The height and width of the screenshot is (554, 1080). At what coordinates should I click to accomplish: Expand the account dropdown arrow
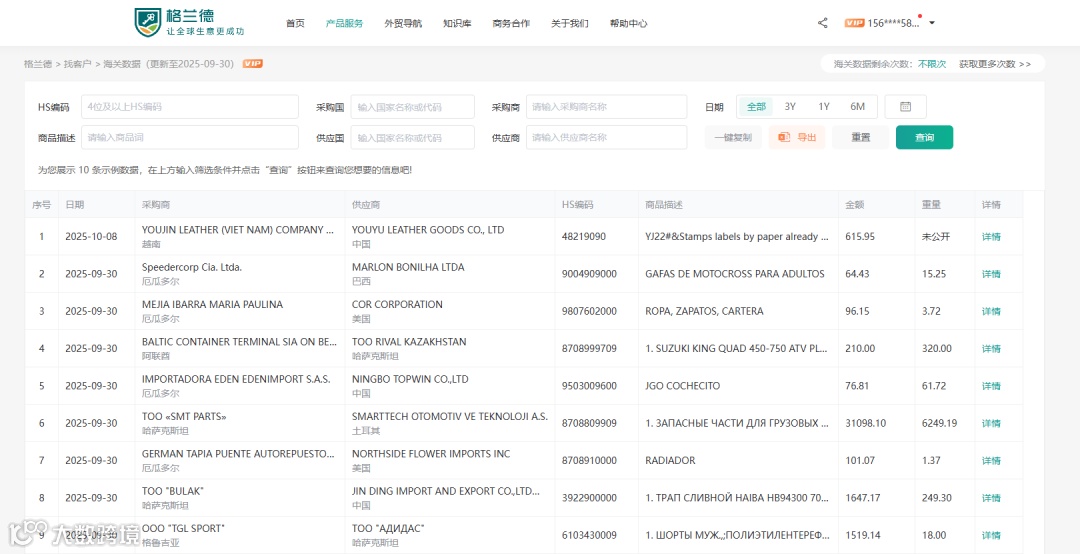tap(932, 23)
